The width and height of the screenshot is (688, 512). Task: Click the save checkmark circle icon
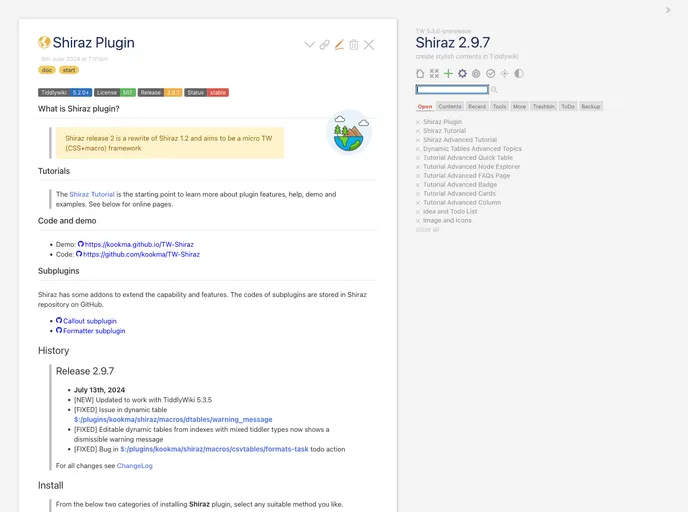[x=491, y=74]
